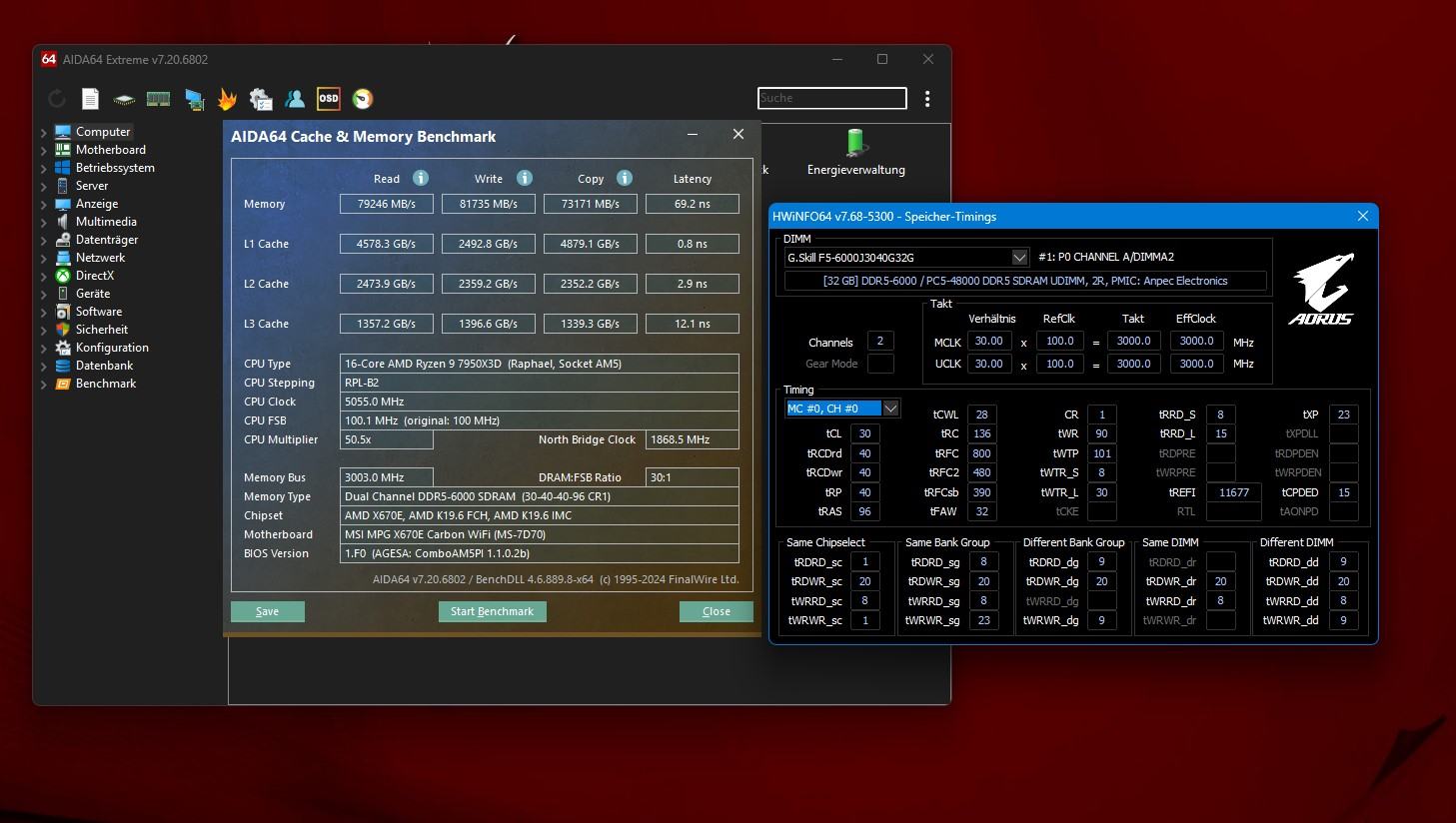Click the Suche search field

click(831, 98)
